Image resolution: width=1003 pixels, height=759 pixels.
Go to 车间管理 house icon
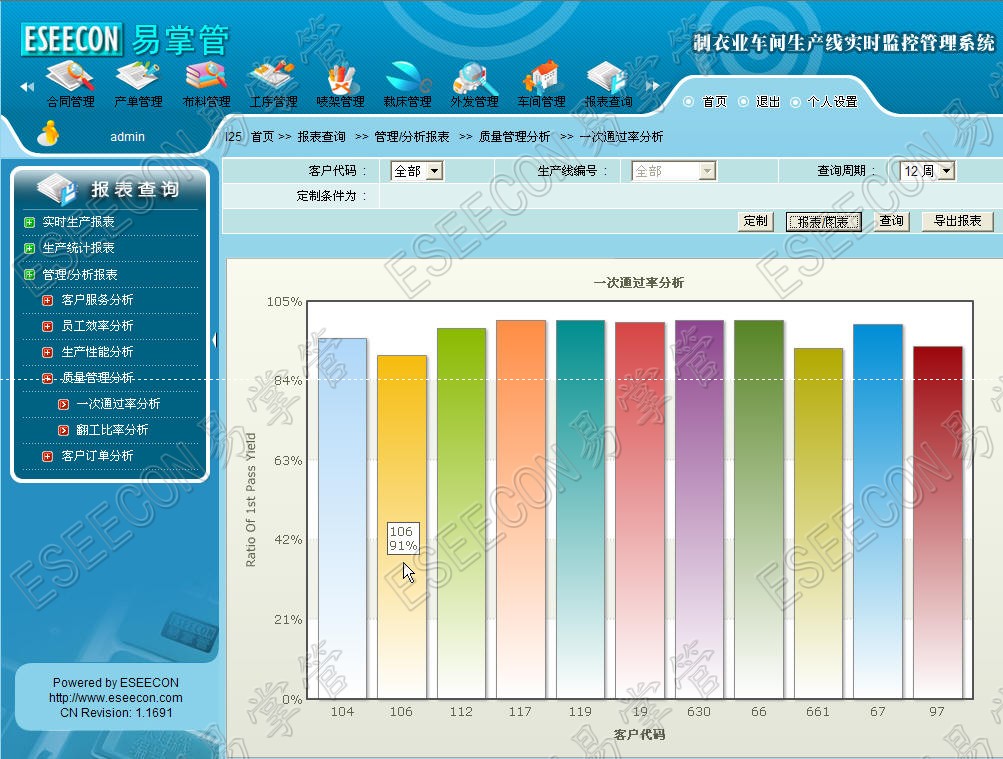point(541,77)
